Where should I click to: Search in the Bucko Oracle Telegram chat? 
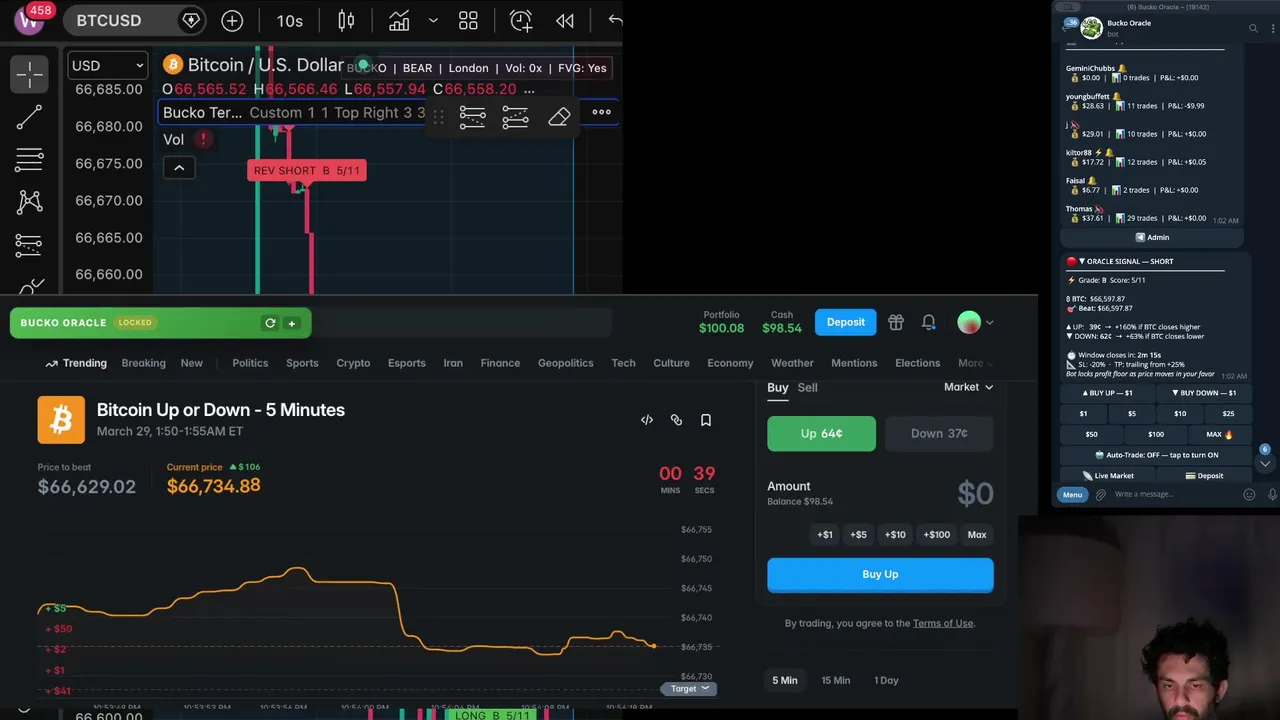point(1253,28)
